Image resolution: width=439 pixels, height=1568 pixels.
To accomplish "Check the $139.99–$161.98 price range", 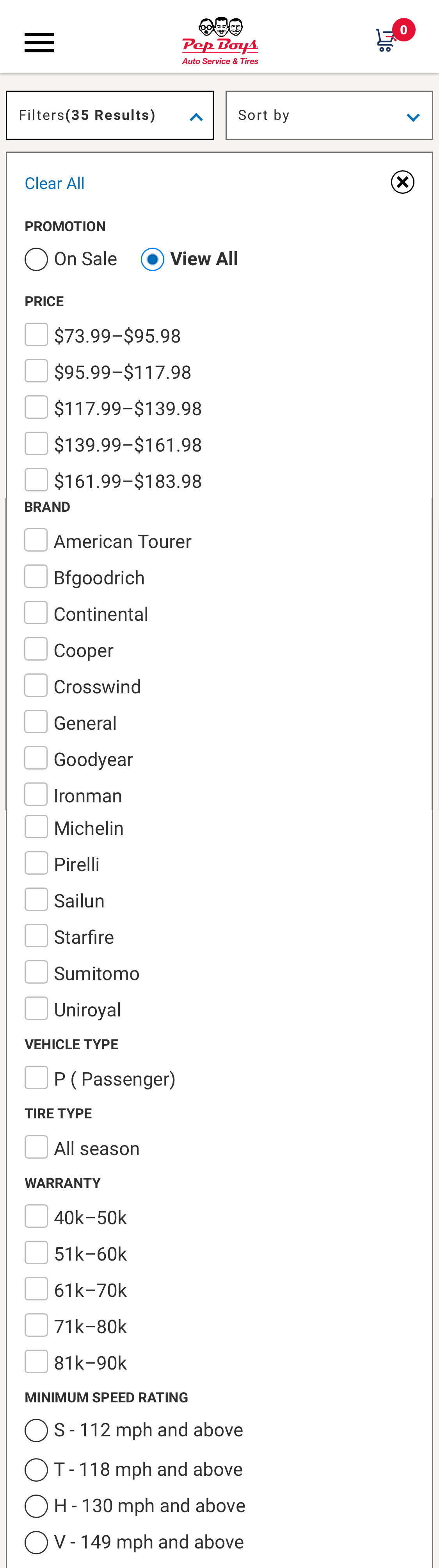I will click(x=36, y=444).
